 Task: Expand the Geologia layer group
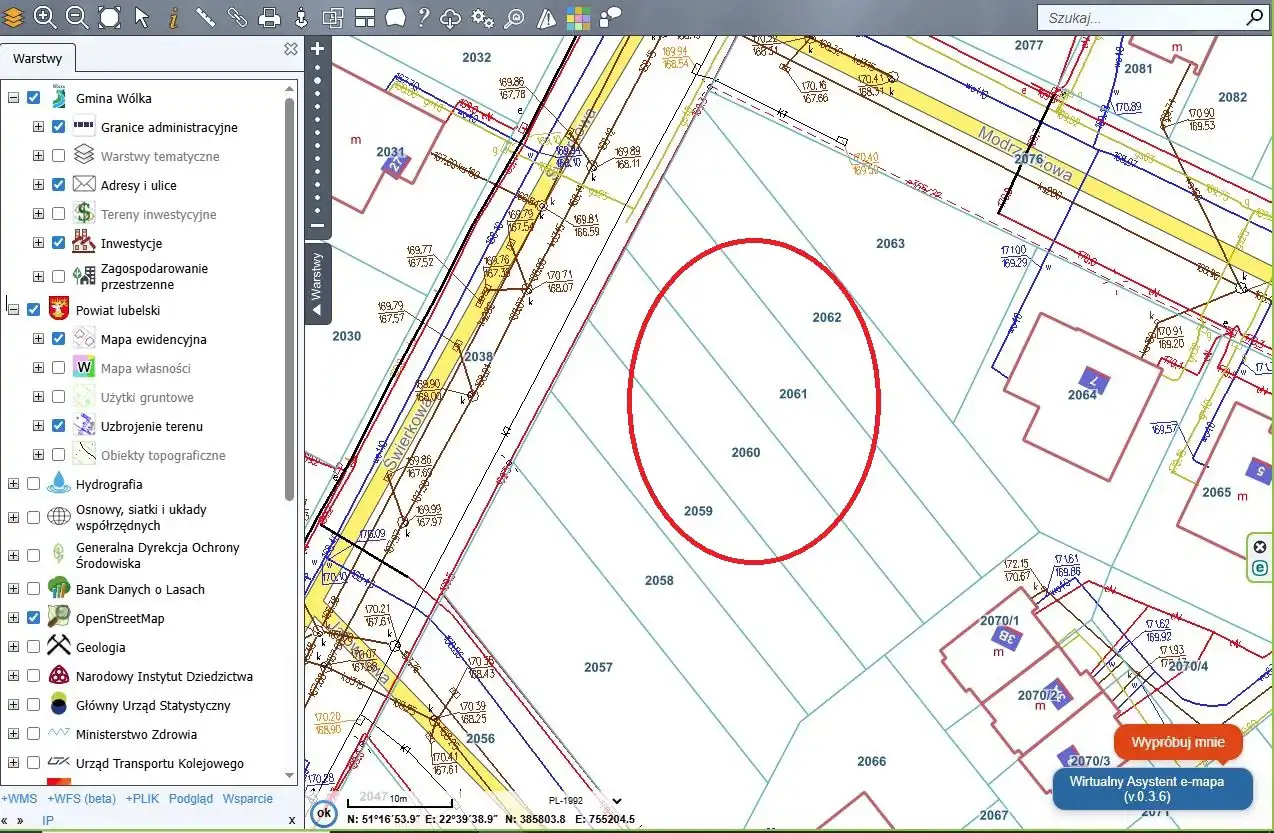click(x=13, y=647)
